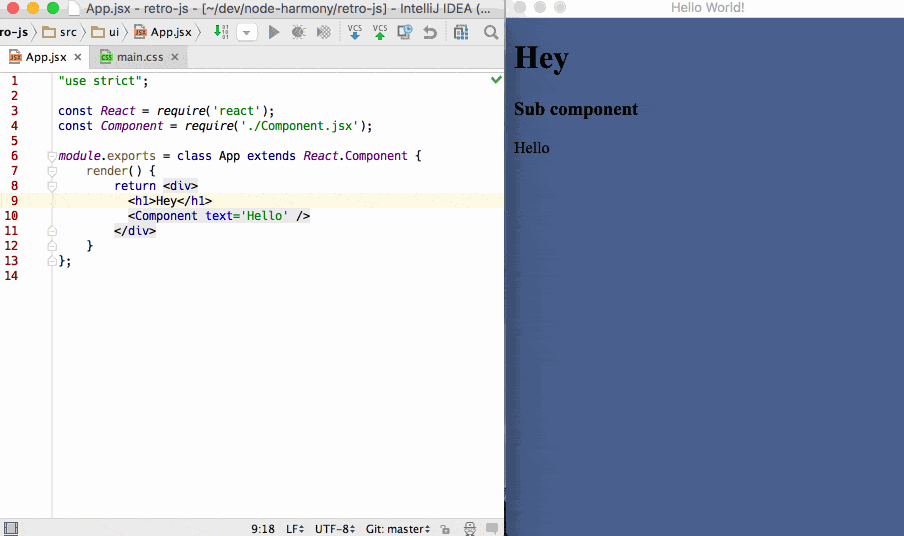Click the VCS Update Project icon

(355, 32)
